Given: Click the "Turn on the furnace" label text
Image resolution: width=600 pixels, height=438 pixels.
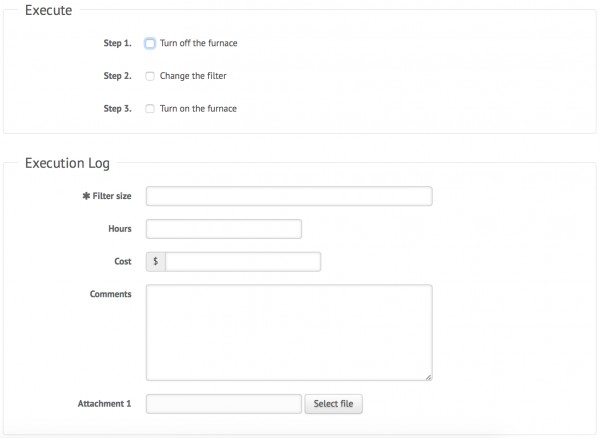Looking at the screenshot, I should coord(198,108).
